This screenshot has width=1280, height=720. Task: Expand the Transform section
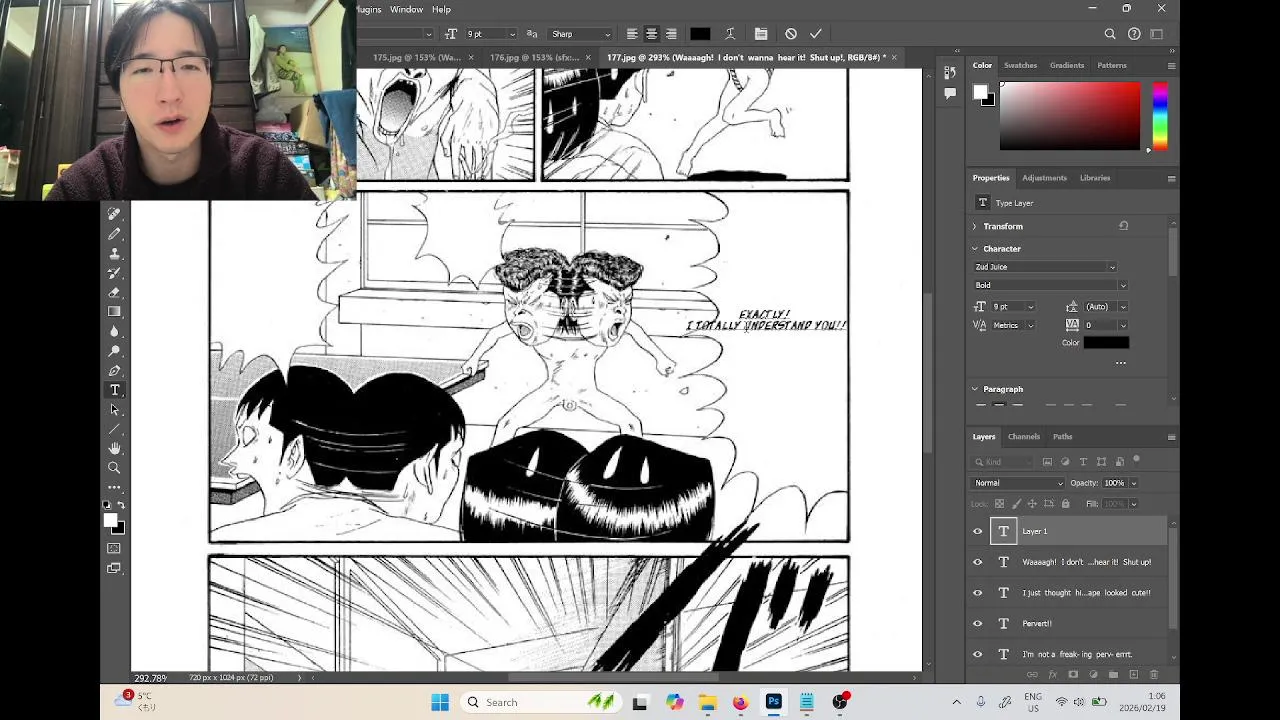tap(975, 227)
